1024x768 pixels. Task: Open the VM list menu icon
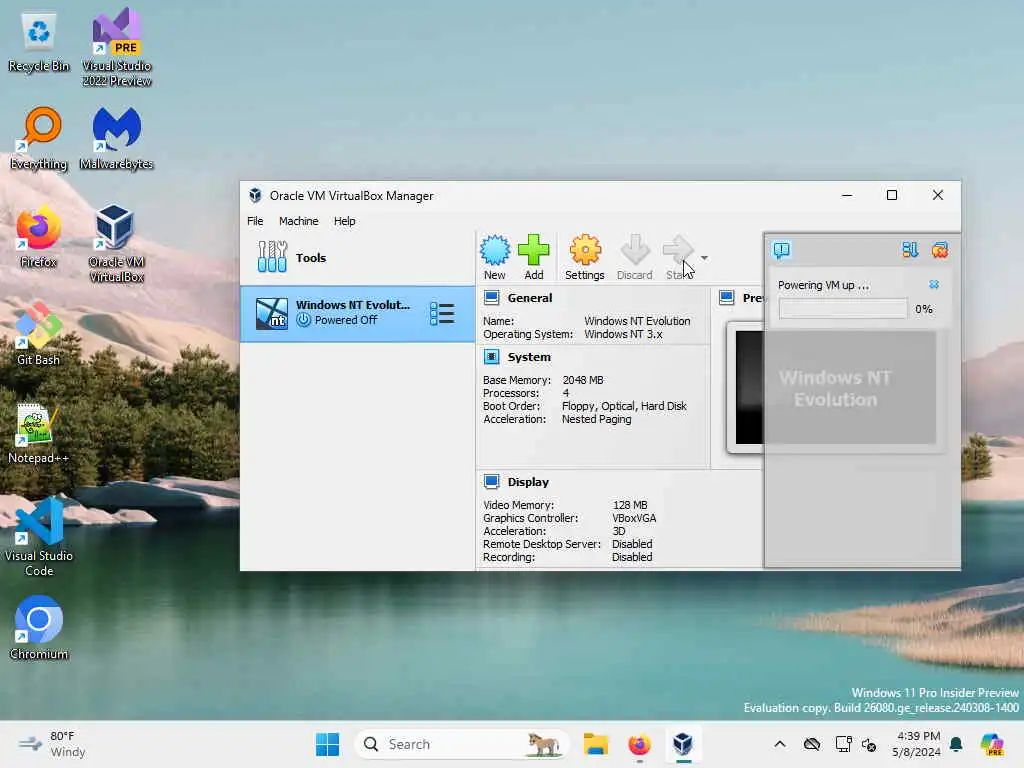[442, 313]
